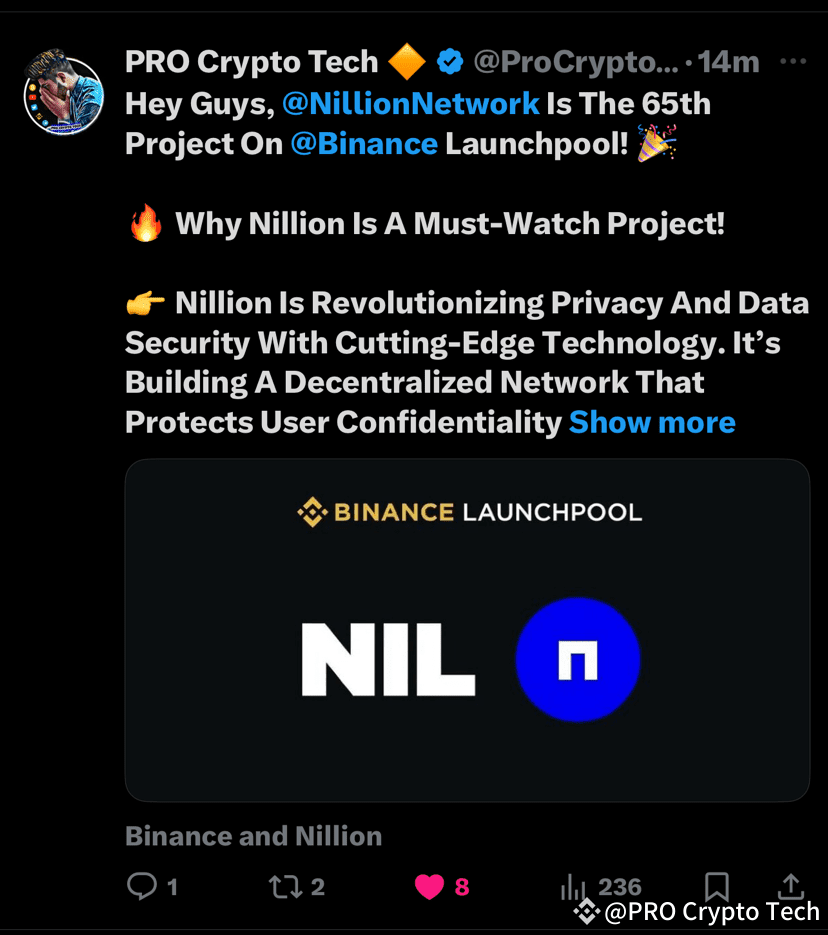This screenshot has width=828, height=935.
Task: Open the @Binance mention link
Action: pyautogui.click(x=364, y=143)
